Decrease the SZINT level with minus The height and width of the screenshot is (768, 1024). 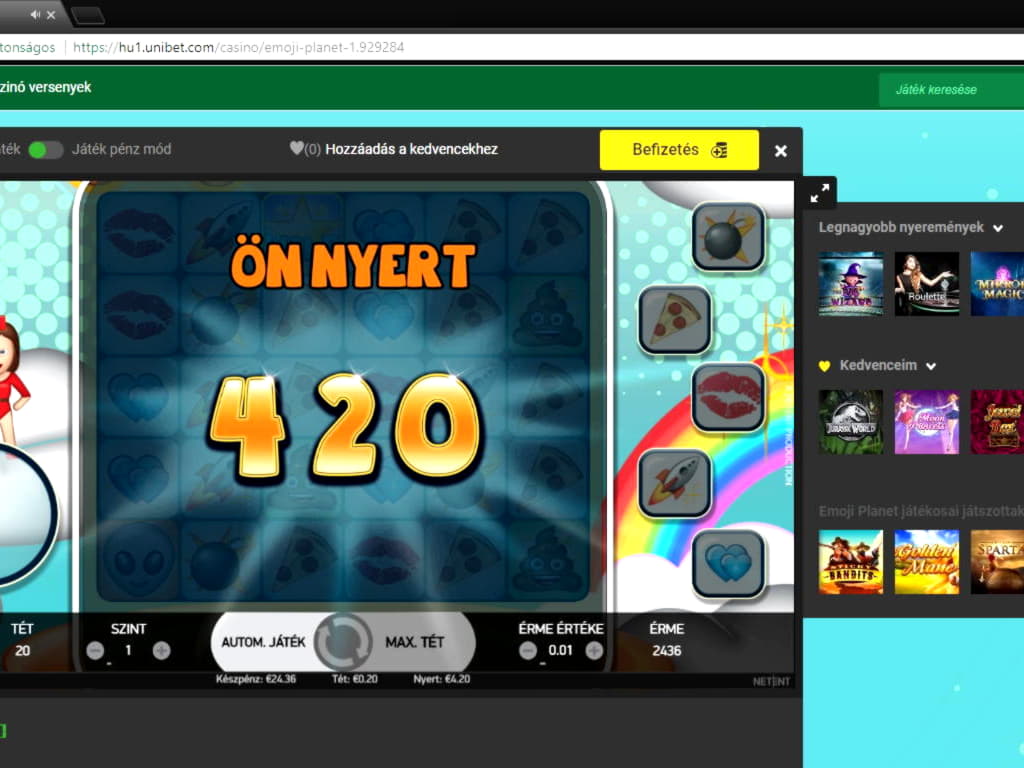[x=95, y=650]
